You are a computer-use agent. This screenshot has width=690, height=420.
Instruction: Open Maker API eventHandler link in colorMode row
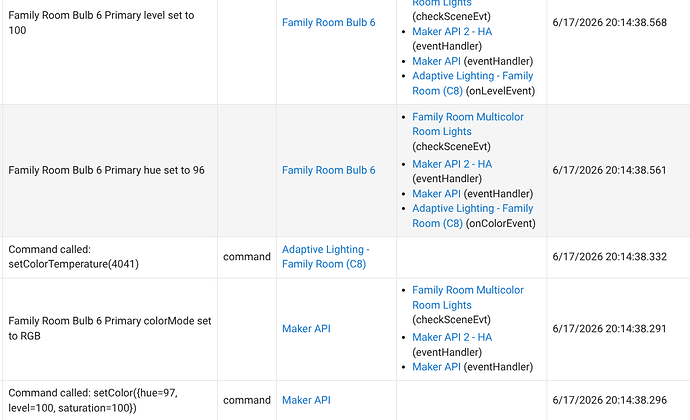pyautogui.click(x=436, y=367)
